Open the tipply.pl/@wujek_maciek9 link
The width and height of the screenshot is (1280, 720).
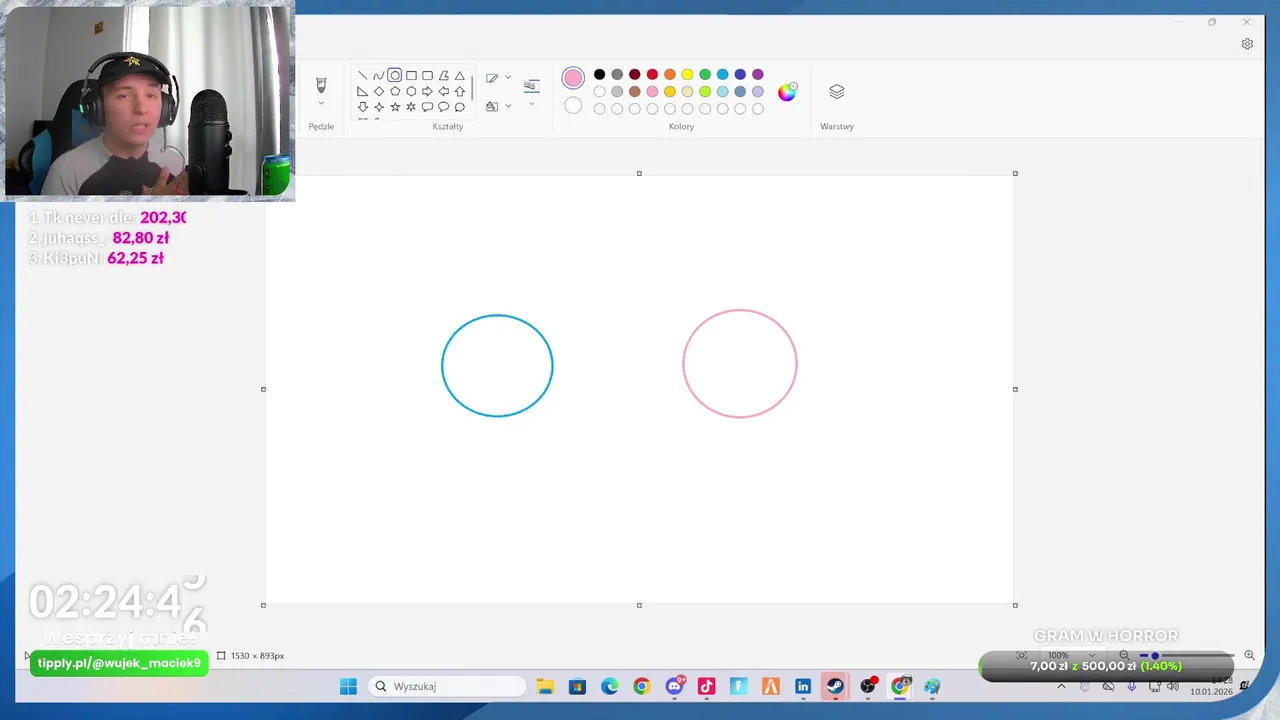(x=119, y=663)
